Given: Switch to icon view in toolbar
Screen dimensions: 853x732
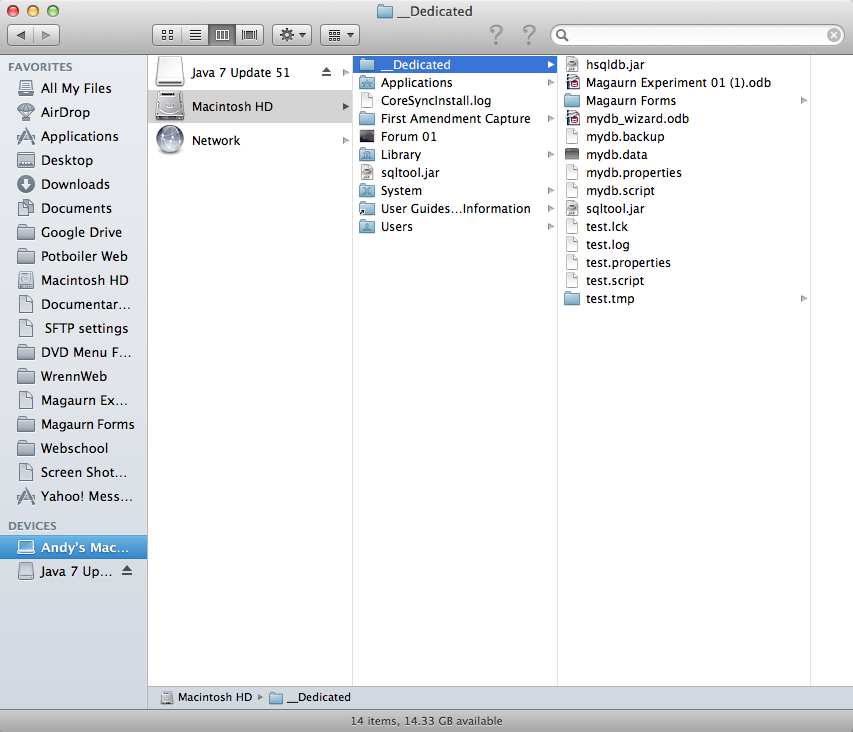Looking at the screenshot, I should point(166,35).
